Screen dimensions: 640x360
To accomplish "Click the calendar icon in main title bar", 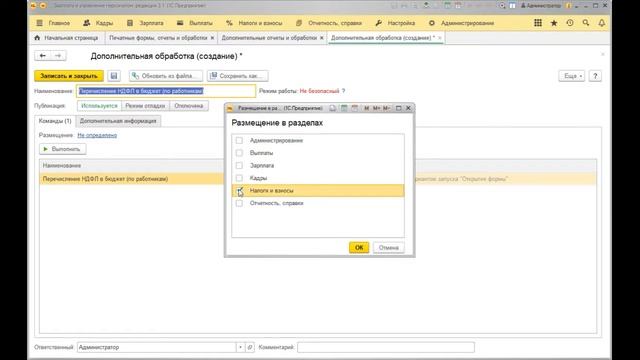I will [x=458, y=6].
